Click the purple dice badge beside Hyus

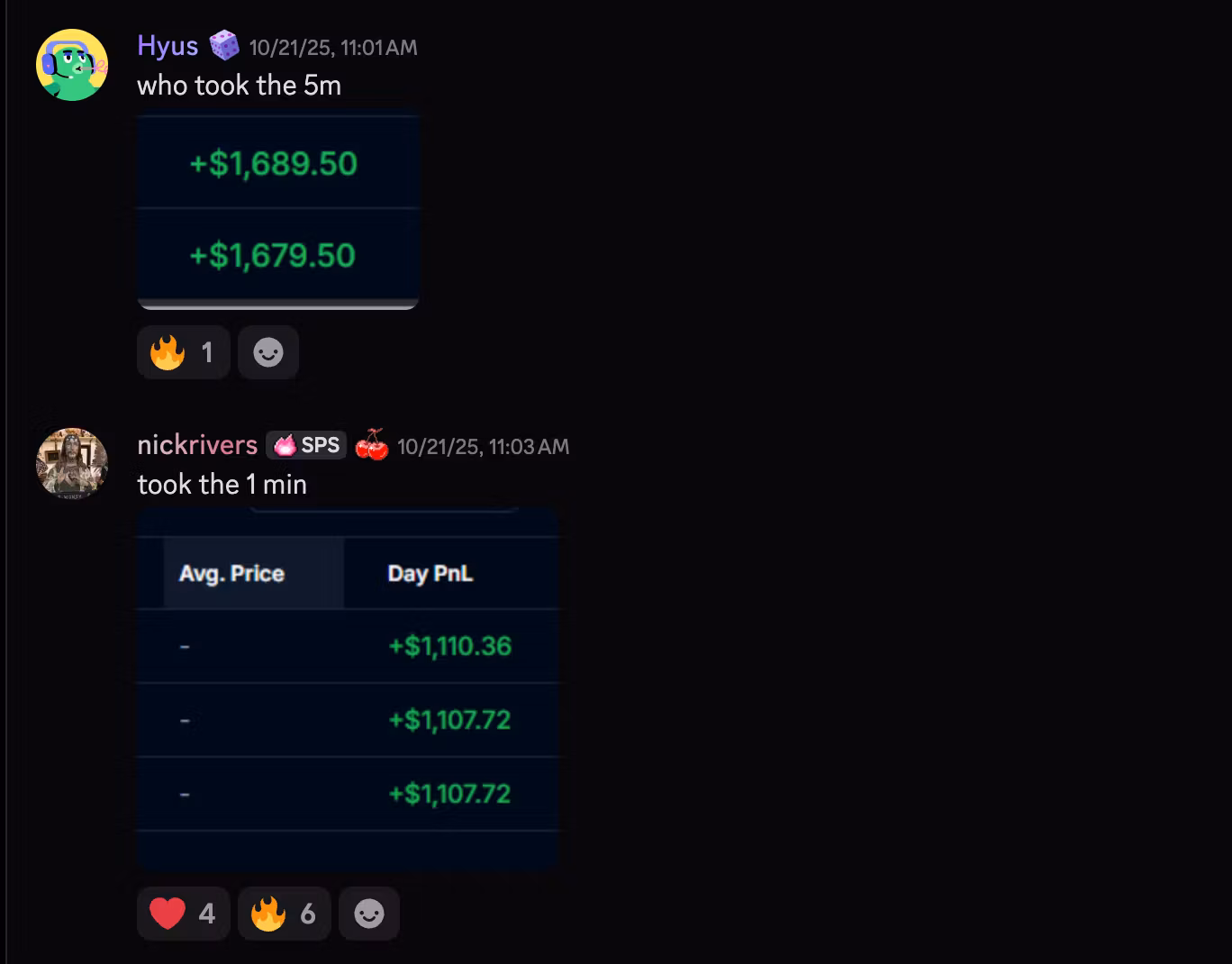tap(223, 45)
